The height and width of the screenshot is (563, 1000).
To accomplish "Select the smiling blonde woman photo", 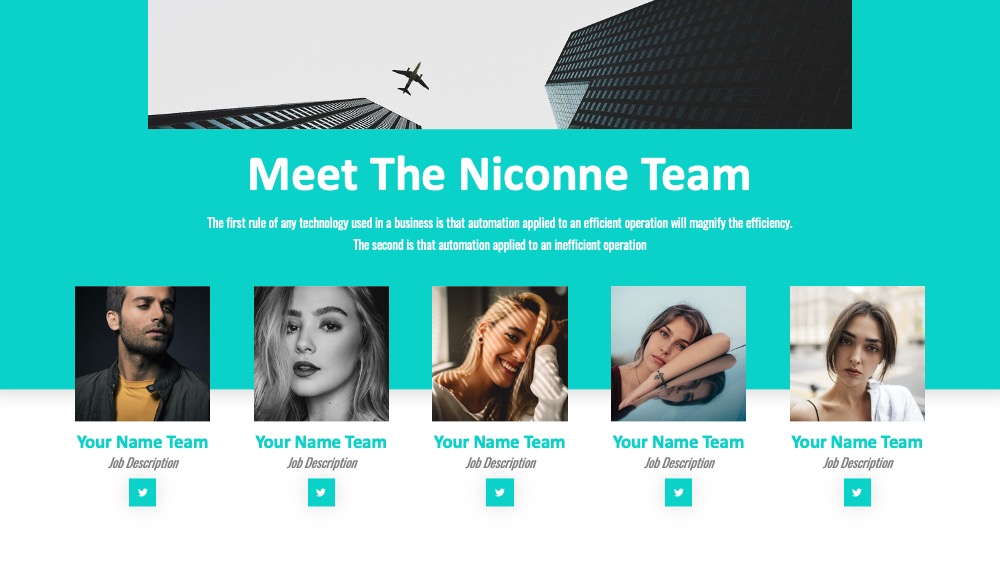I will point(500,353).
